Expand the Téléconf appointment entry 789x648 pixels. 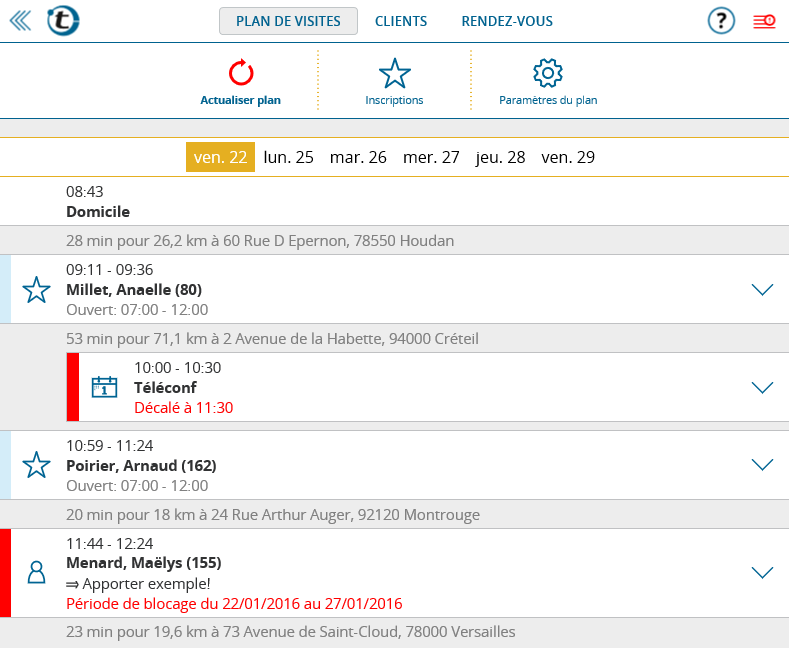coord(762,387)
